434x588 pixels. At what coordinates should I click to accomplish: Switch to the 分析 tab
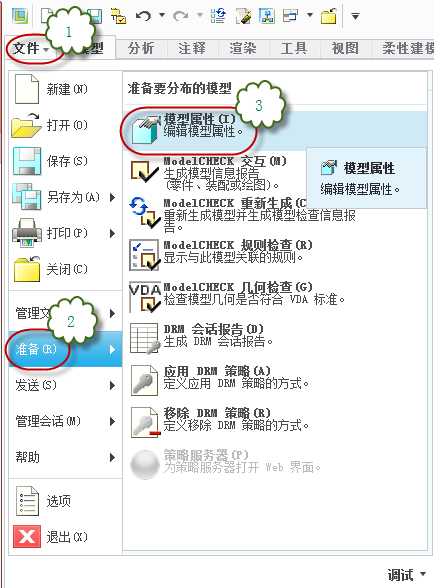141,48
